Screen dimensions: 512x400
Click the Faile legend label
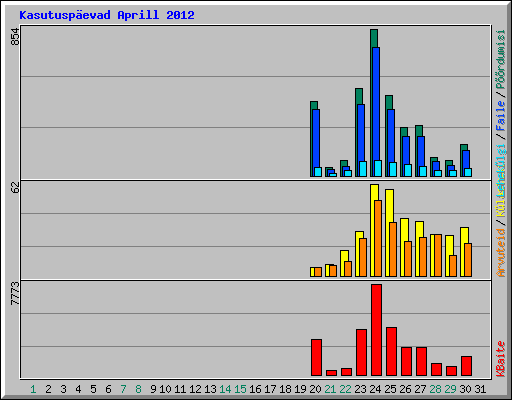pyautogui.click(x=501, y=116)
